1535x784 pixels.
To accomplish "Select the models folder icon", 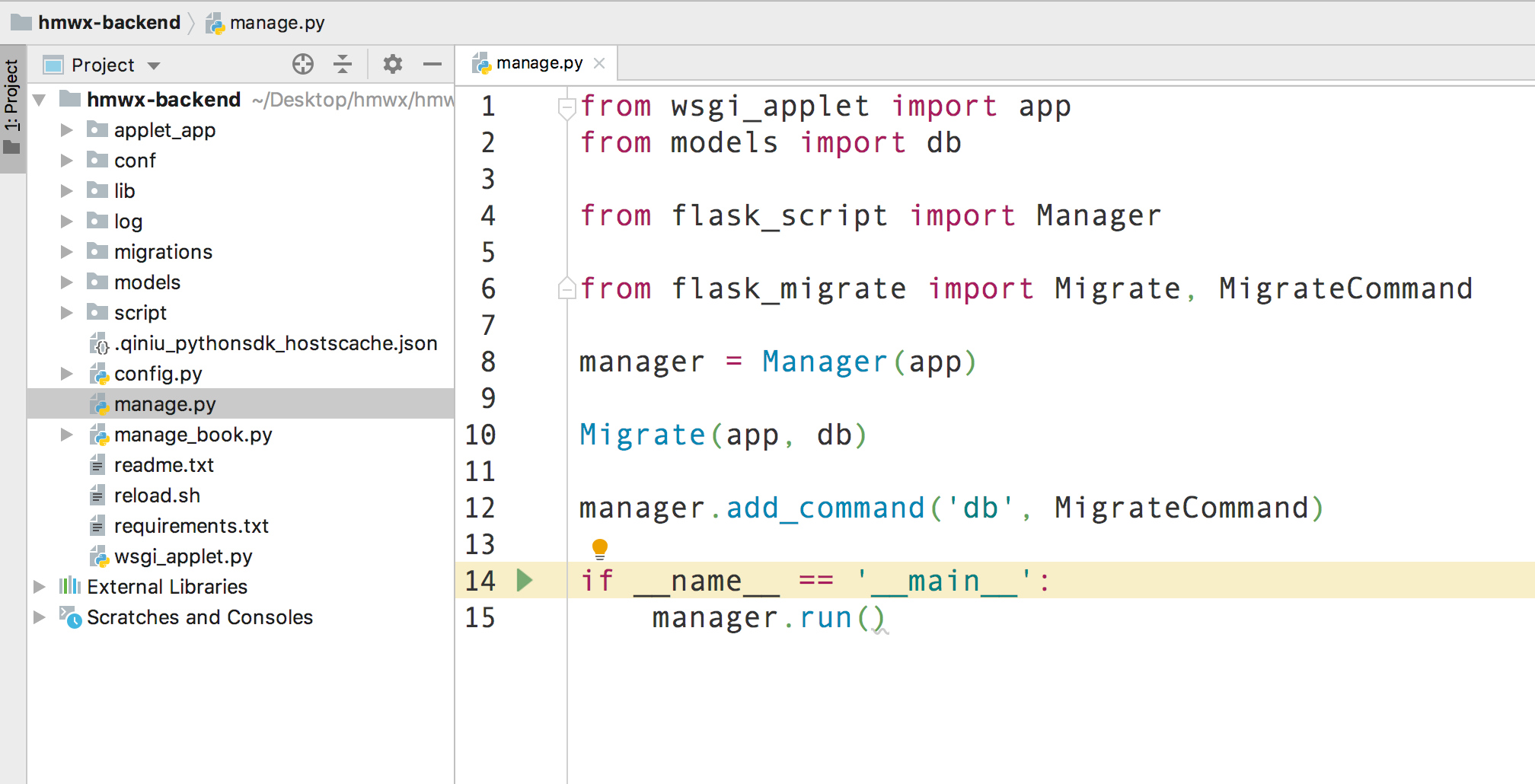I will click(97, 282).
